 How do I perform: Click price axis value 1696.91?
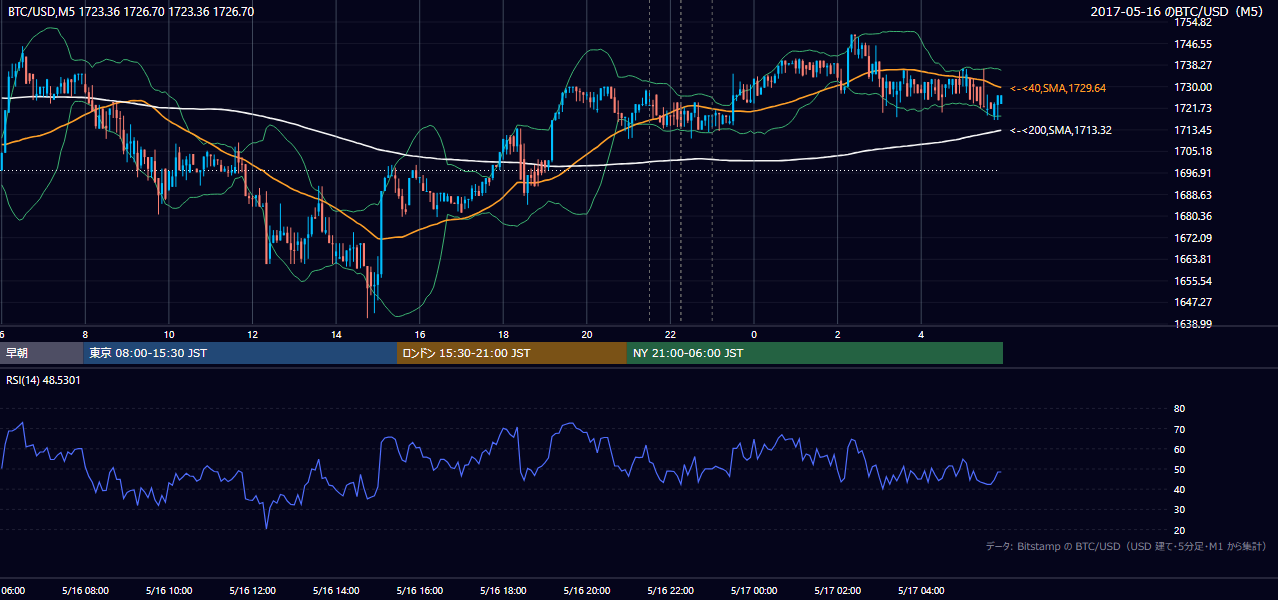coord(1193,173)
